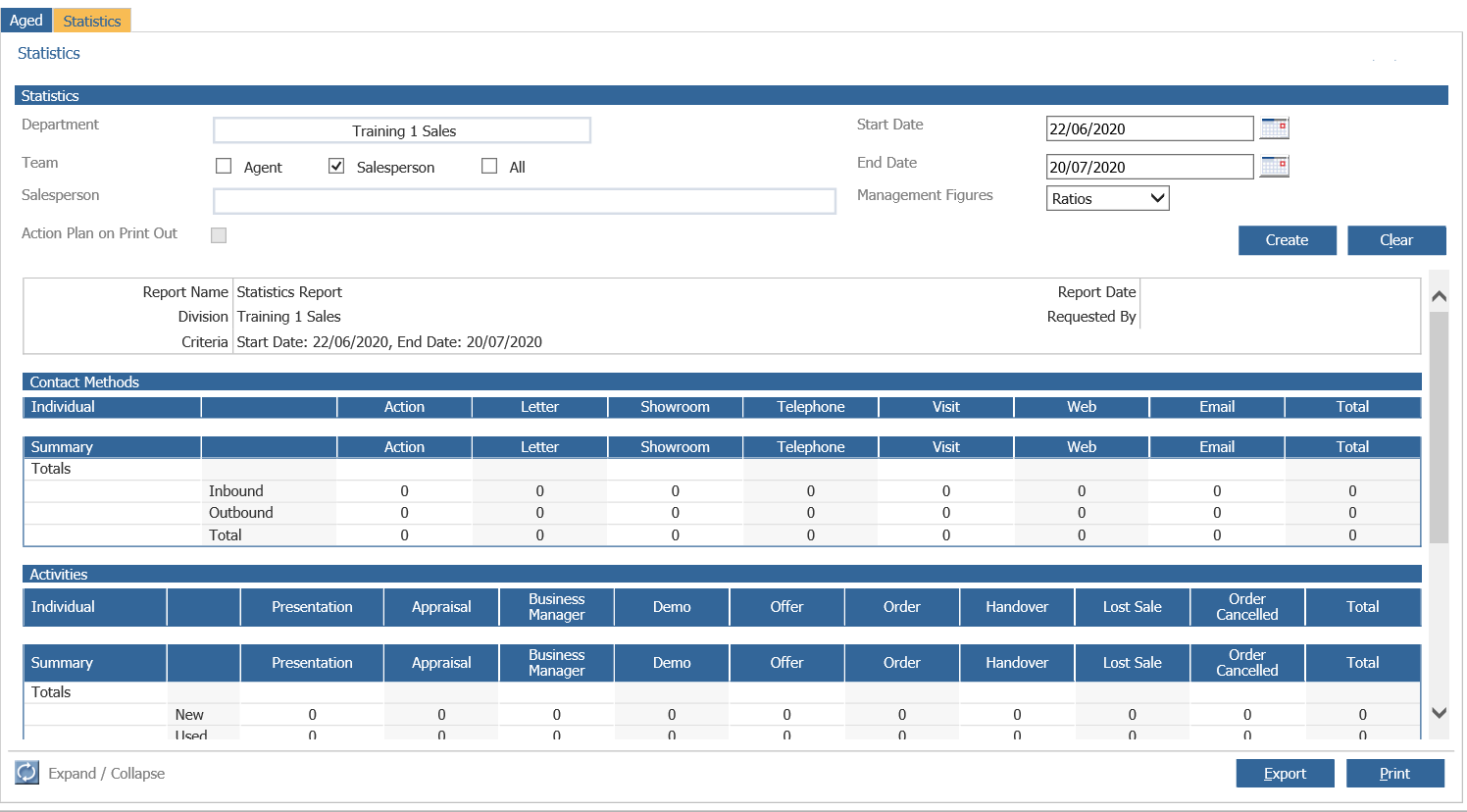Click Handover header in Activities Individual table
Viewport: 1467px width, 812px height.
[1017, 607]
